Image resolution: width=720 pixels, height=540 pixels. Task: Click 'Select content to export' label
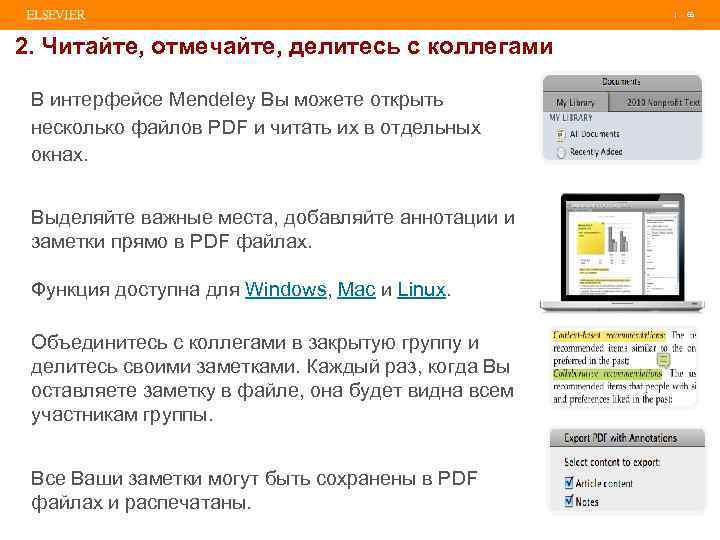pyautogui.click(x=612, y=462)
